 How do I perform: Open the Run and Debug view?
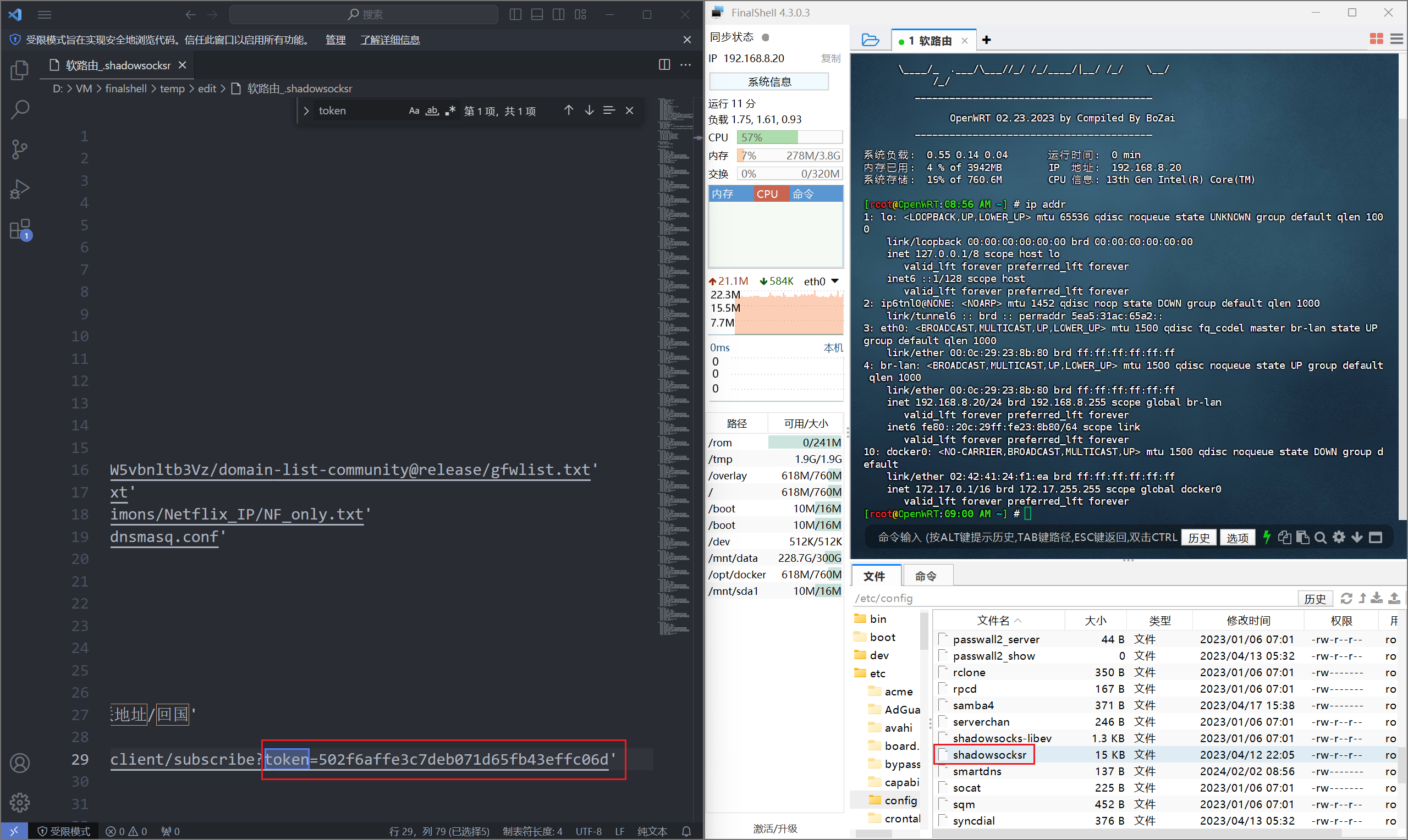pyautogui.click(x=19, y=189)
